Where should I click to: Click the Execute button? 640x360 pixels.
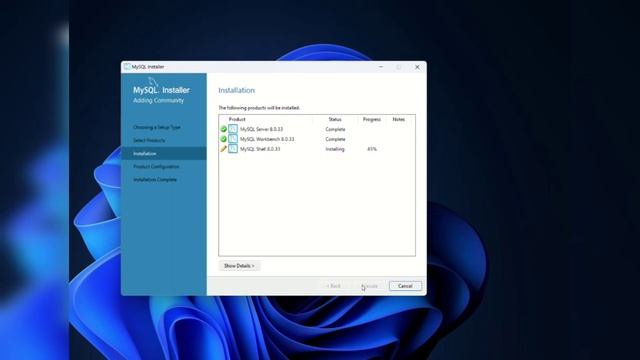[x=369, y=286]
